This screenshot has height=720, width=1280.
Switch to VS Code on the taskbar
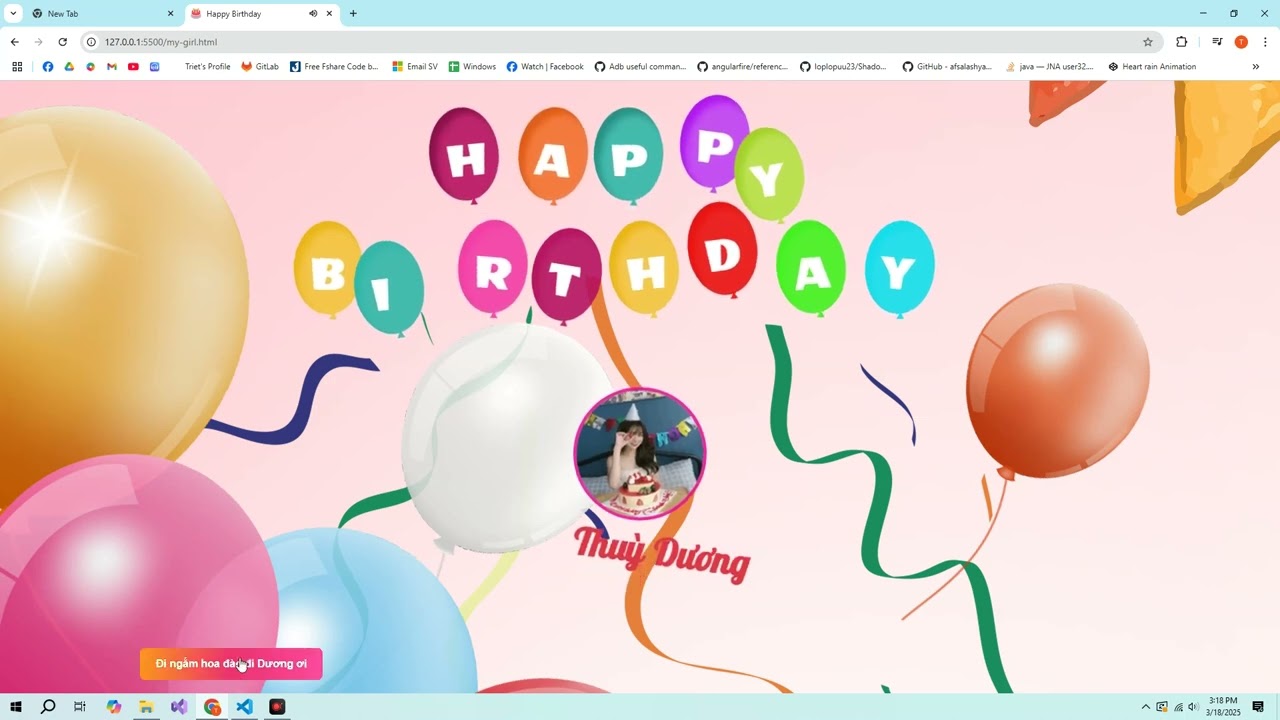(245, 707)
